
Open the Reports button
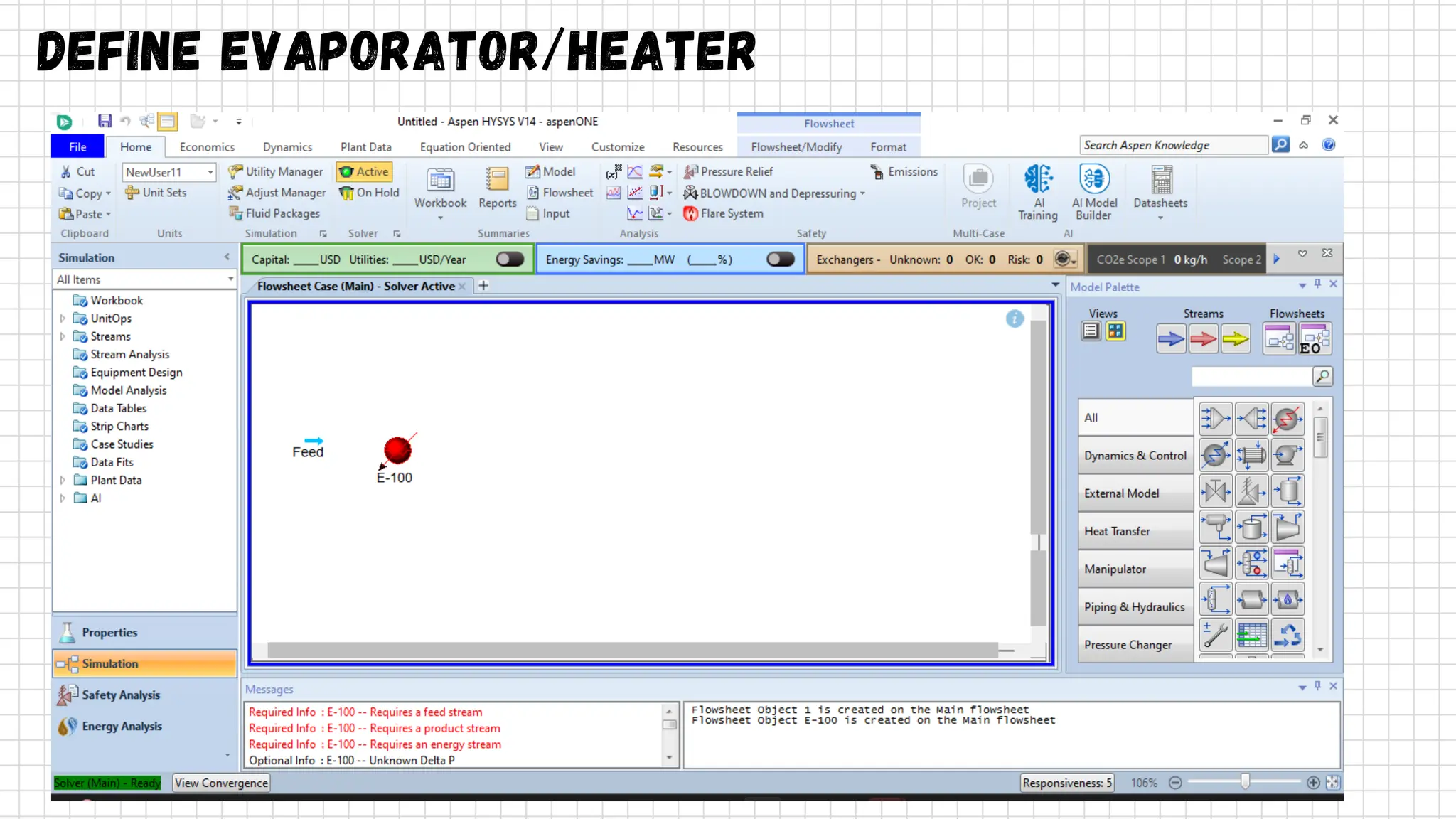[498, 189]
